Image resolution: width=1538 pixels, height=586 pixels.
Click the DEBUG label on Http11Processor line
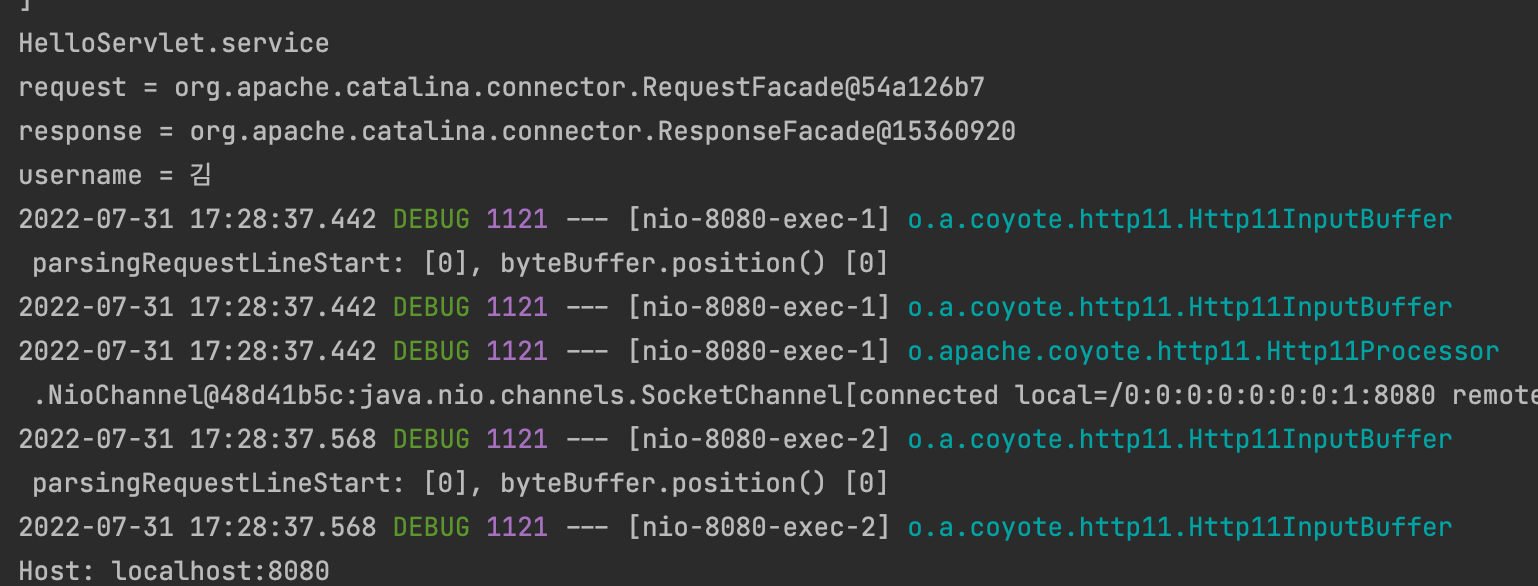pos(431,352)
